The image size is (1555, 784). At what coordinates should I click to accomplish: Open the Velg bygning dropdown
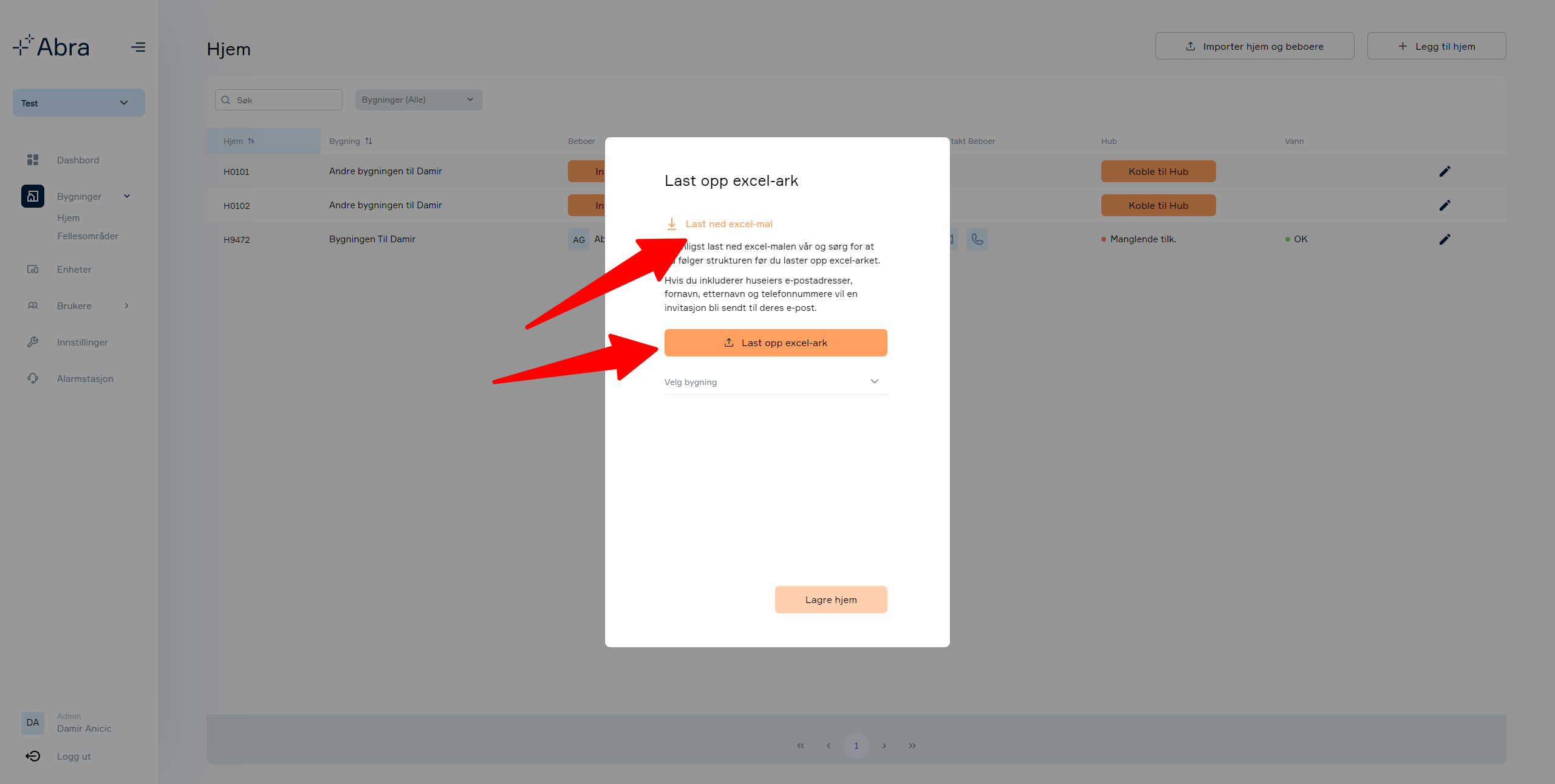point(776,382)
